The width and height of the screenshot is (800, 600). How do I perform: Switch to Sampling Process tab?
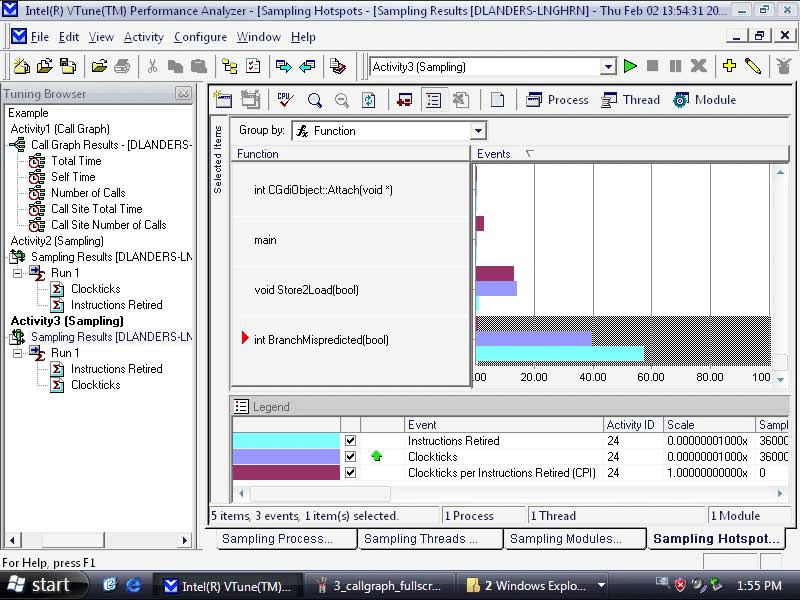[x=286, y=539]
